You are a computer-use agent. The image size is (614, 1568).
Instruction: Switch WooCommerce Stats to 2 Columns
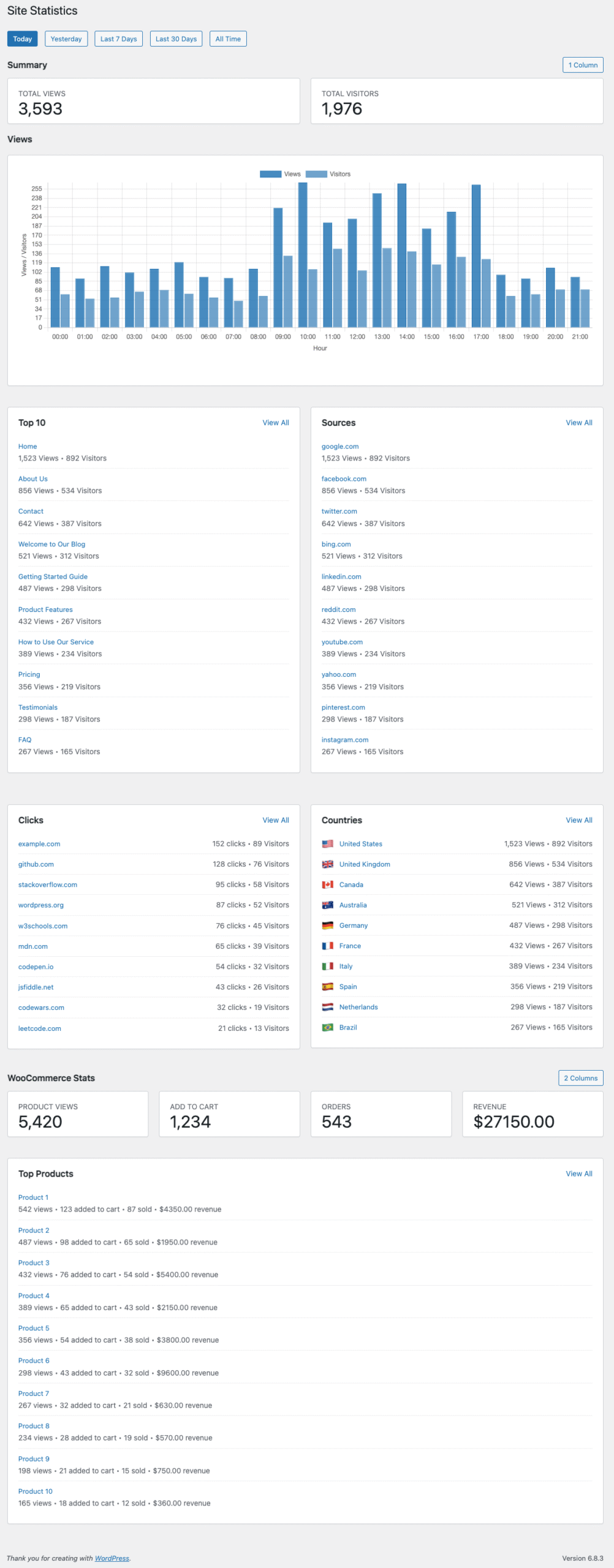(x=580, y=1078)
